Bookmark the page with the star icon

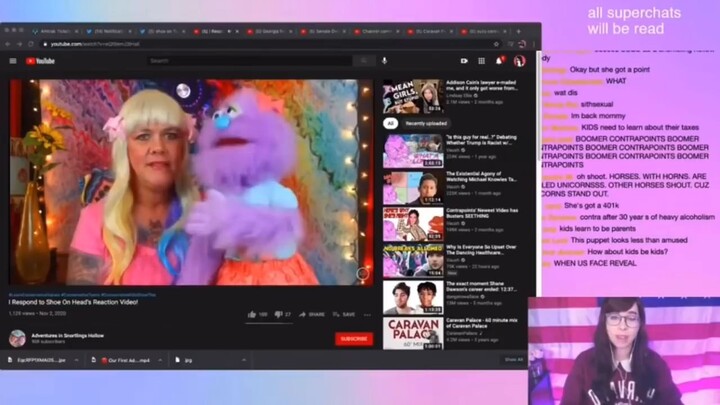(496, 44)
